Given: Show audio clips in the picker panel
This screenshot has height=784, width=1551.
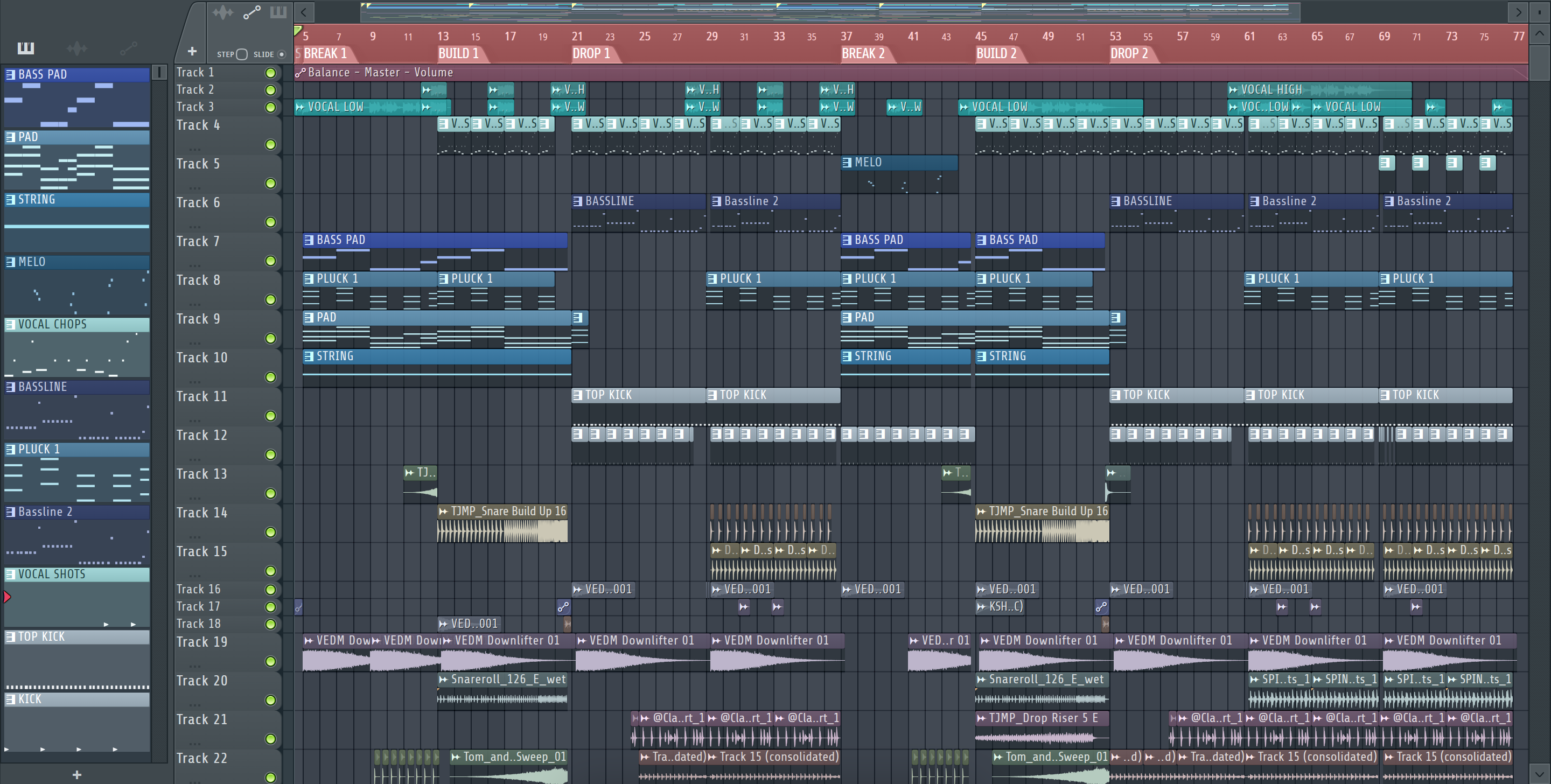Looking at the screenshot, I should pyautogui.click(x=77, y=47).
